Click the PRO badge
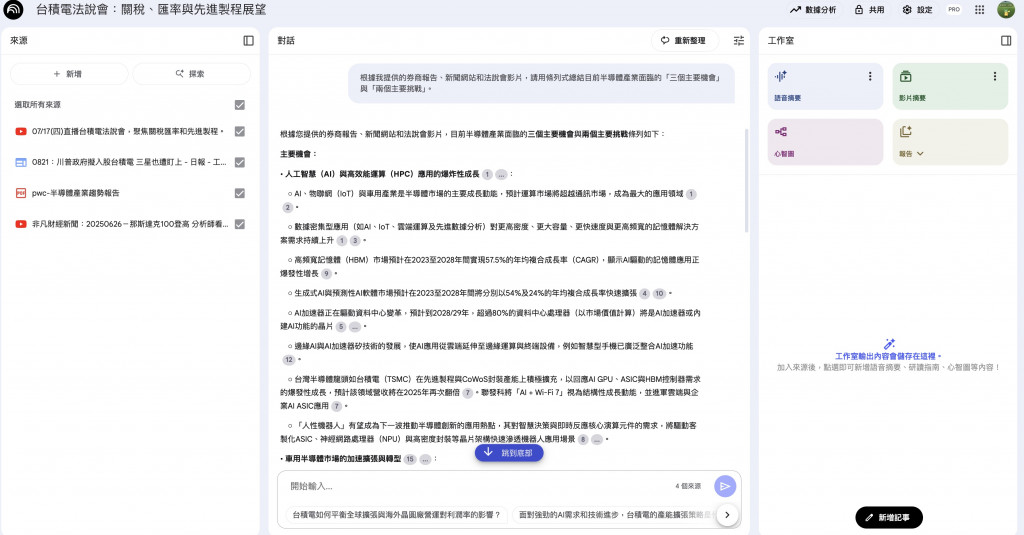The height and width of the screenshot is (535, 1024). [954, 10]
